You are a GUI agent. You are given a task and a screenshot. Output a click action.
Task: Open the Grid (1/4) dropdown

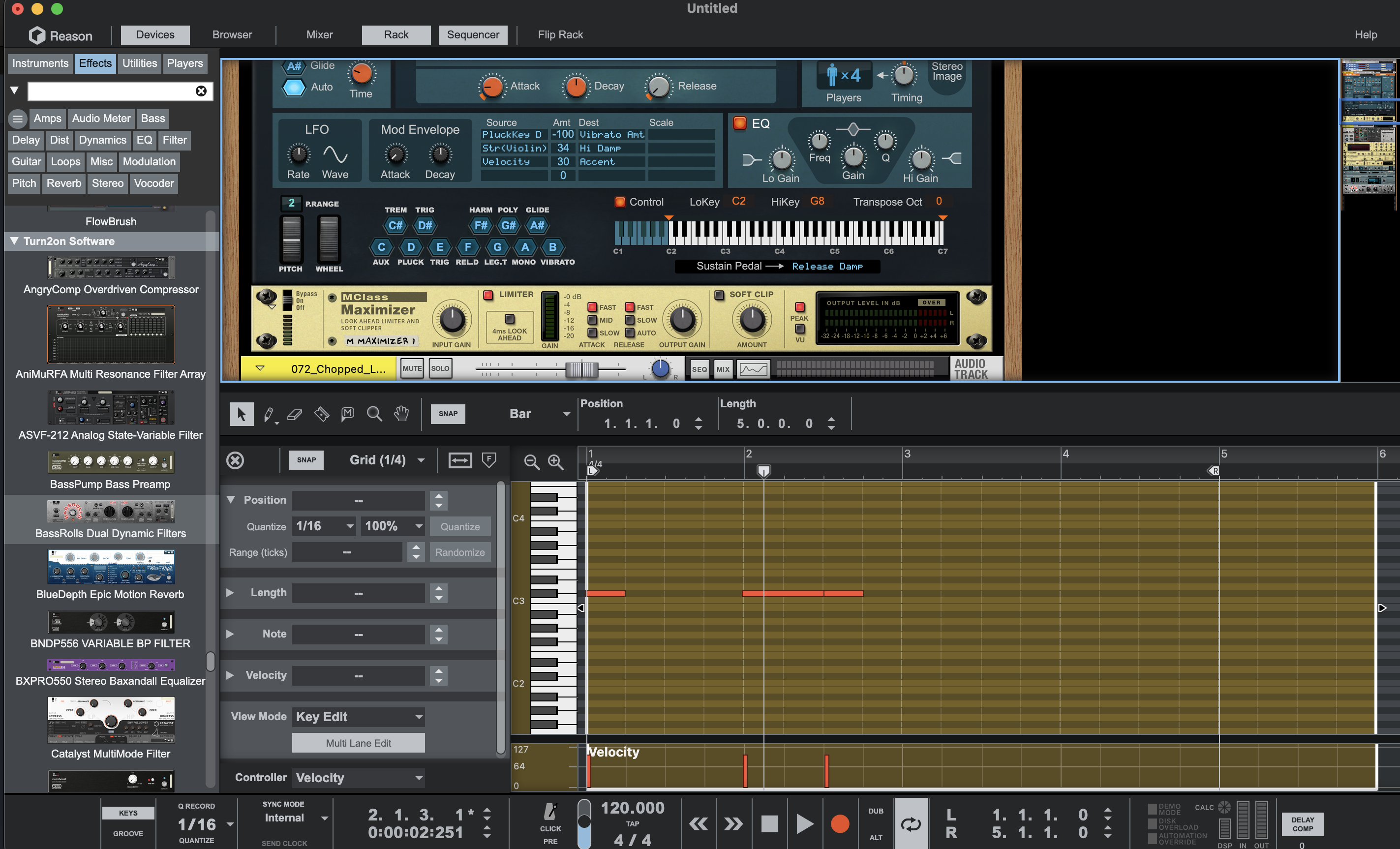(386, 460)
